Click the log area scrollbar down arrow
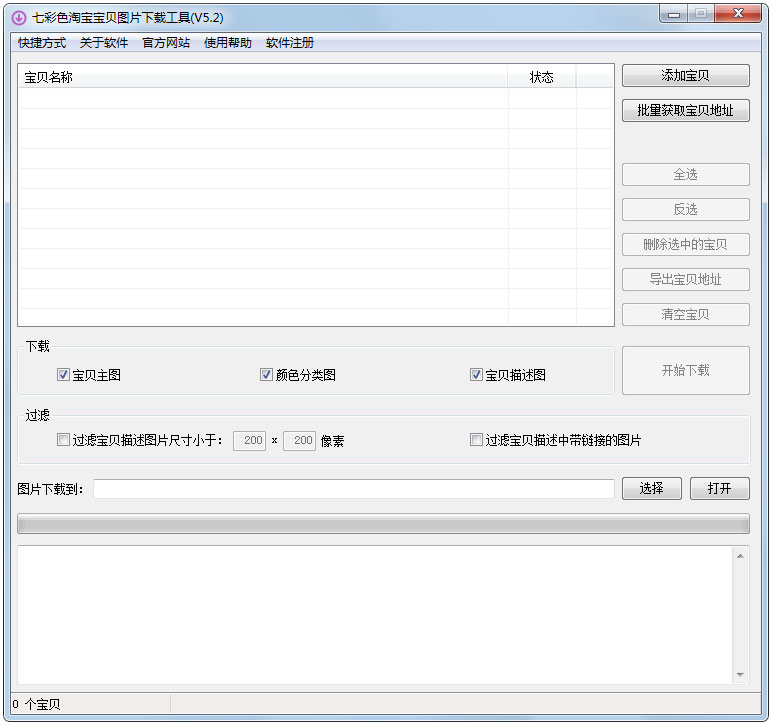 [x=740, y=675]
